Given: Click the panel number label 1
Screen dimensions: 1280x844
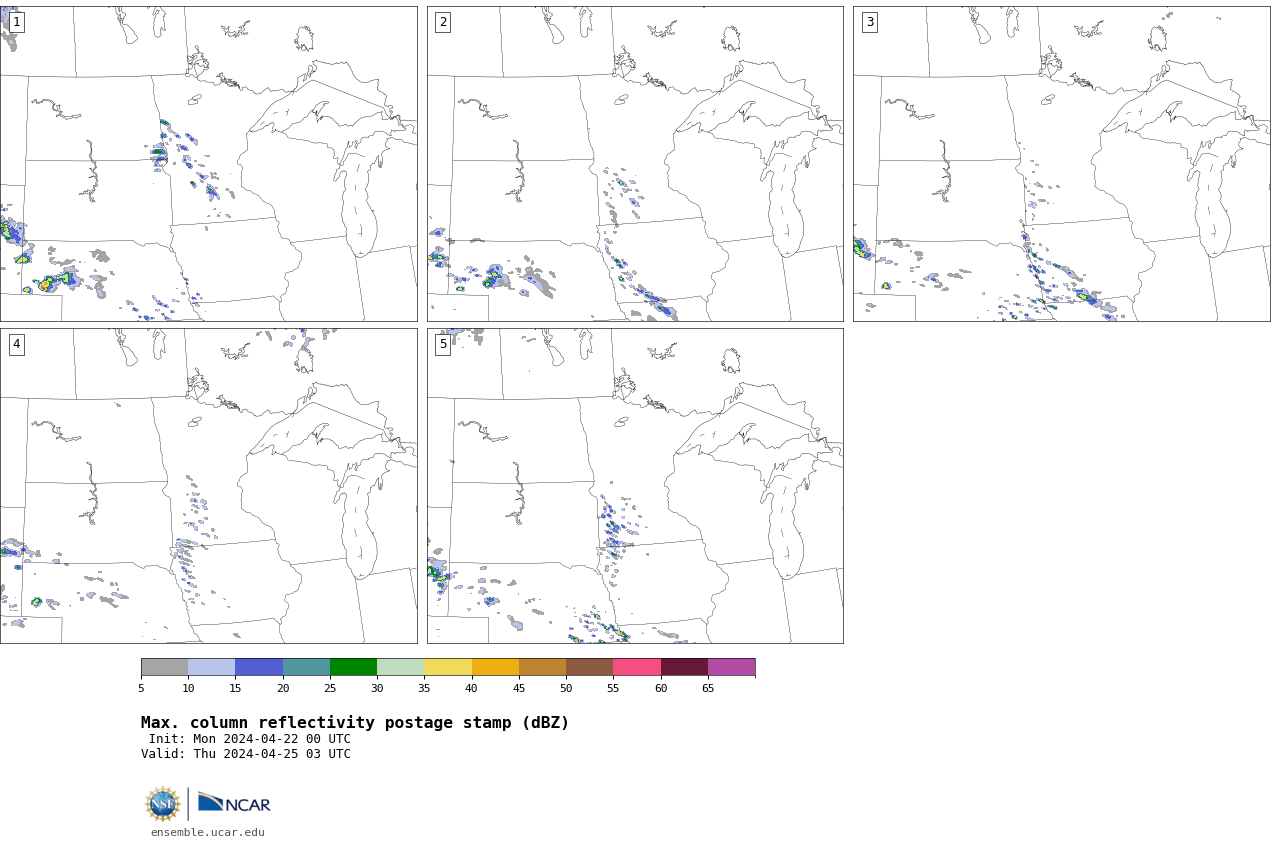Looking at the screenshot, I should tap(16, 22).
